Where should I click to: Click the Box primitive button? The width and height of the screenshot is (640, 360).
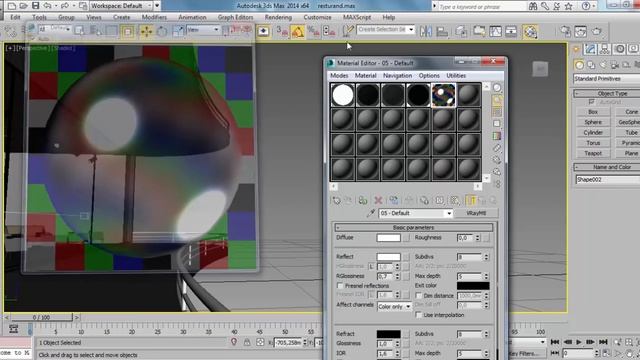pyautogui.click(x=593, y=112)
